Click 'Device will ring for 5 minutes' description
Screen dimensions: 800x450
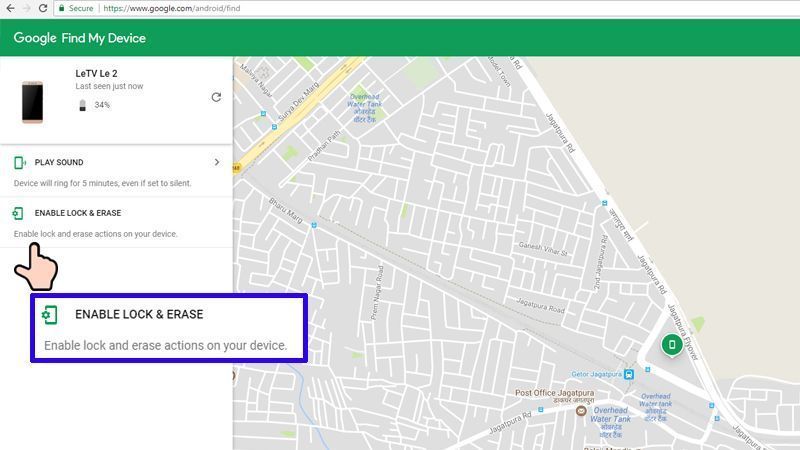tap(103, 183)
